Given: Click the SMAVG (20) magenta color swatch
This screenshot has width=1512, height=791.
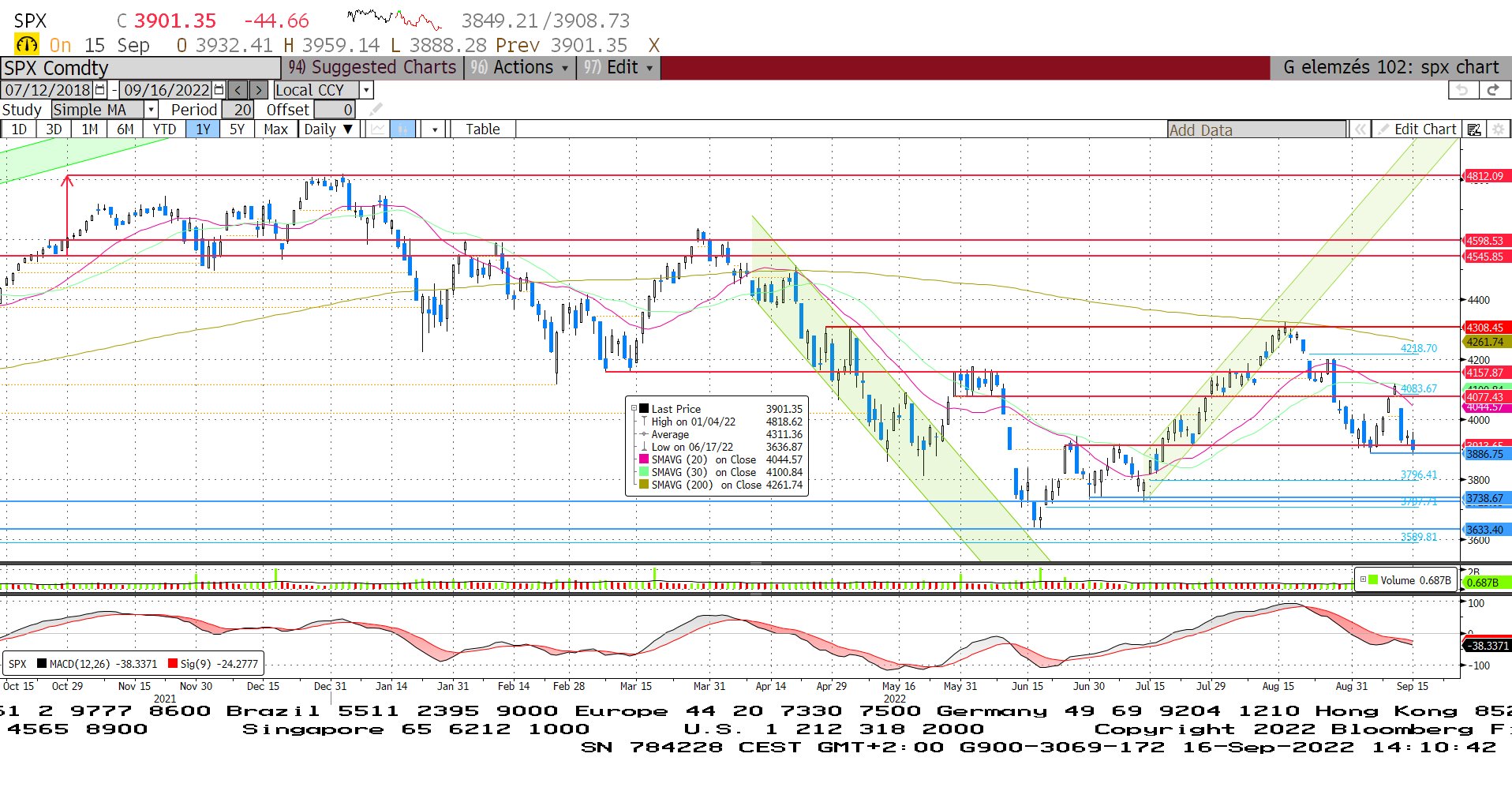Looking at the screenshot, I should [x=644, y=459].
